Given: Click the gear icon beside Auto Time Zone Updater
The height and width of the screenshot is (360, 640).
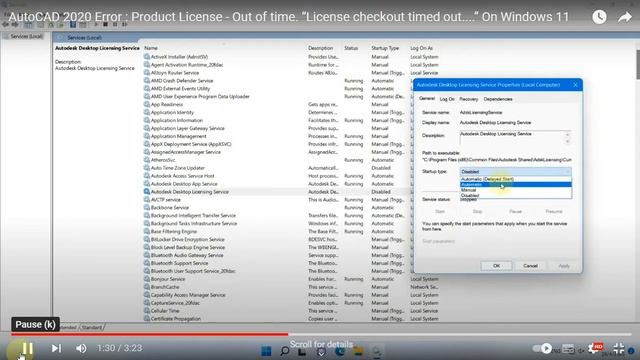Looking at the screenshot, I should (147, 168).
